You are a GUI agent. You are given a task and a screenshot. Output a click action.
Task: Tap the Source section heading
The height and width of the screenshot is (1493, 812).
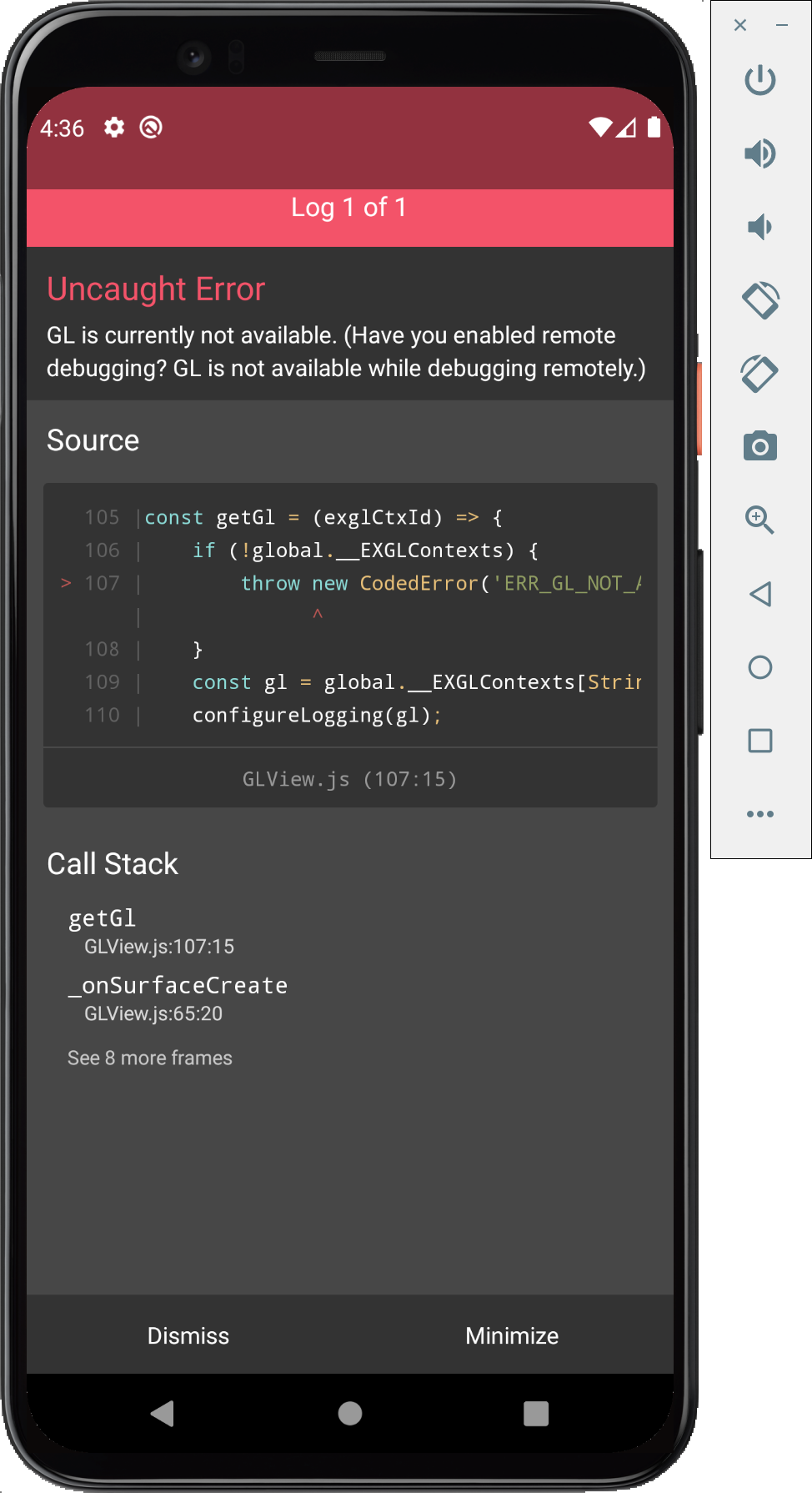pos(93,440)
